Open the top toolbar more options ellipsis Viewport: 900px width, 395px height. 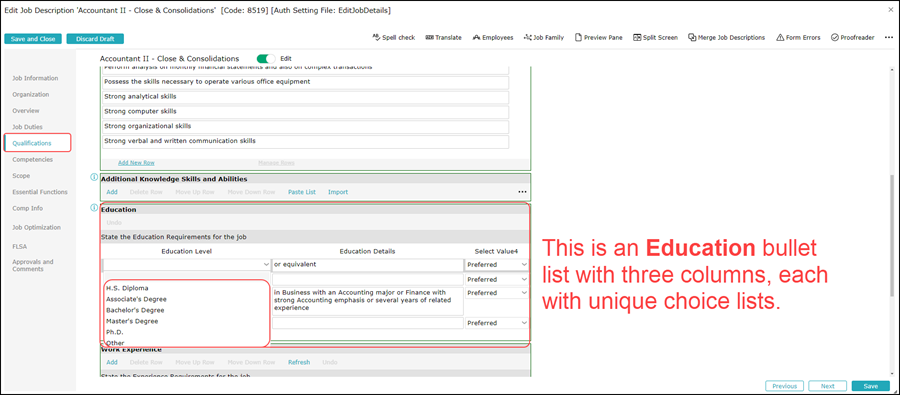click(889, 37)
